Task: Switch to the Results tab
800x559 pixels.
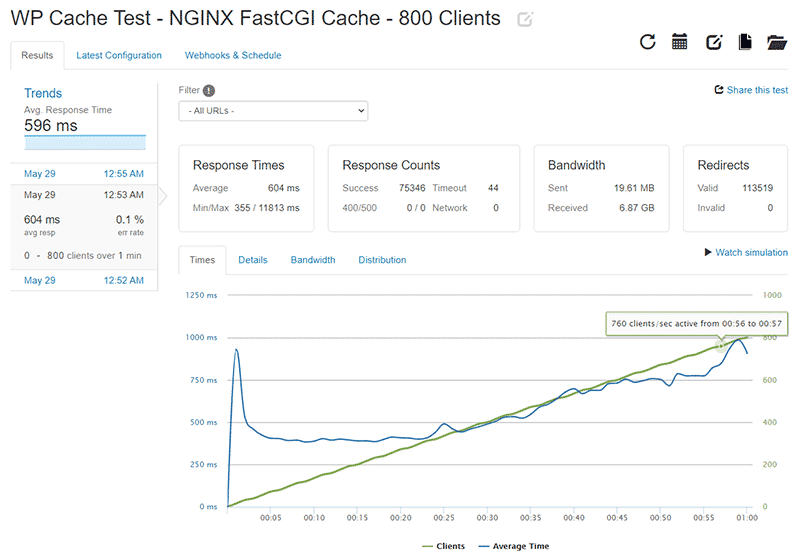Action: [x=37, y=55]
